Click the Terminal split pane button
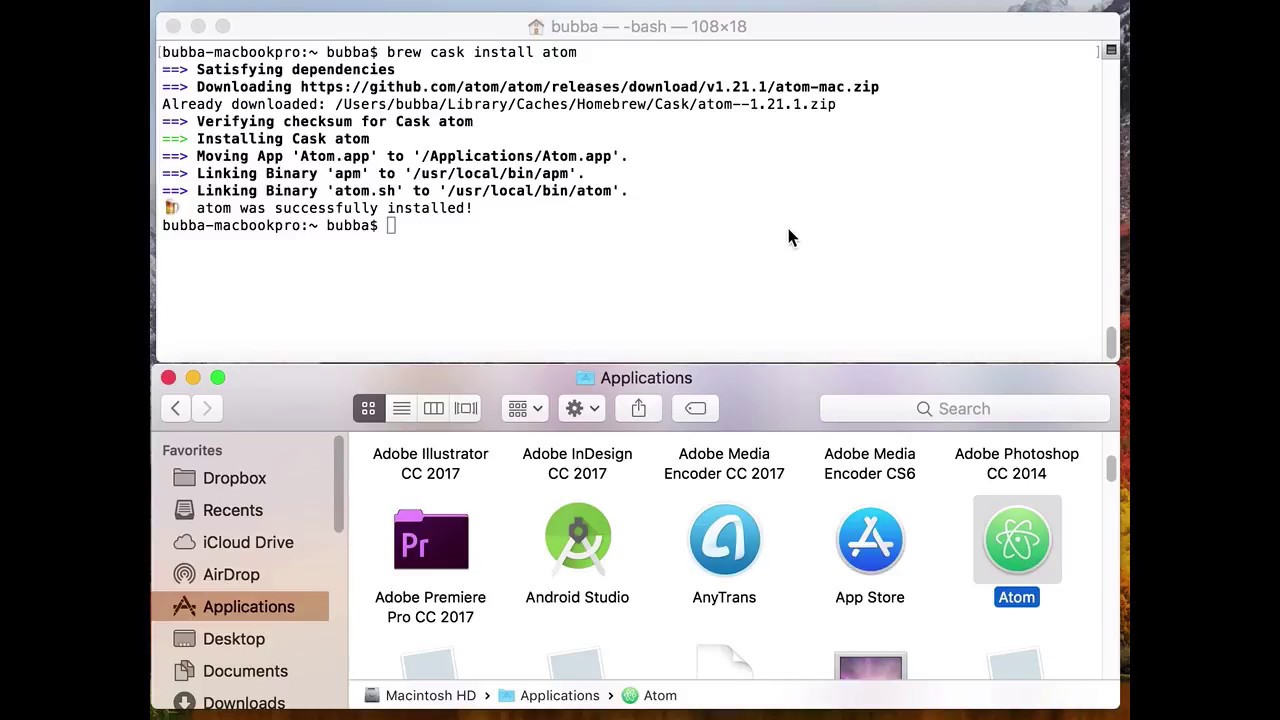Image resolution: width=1280 pixels, height=720 pixels. pos(1111,50)
